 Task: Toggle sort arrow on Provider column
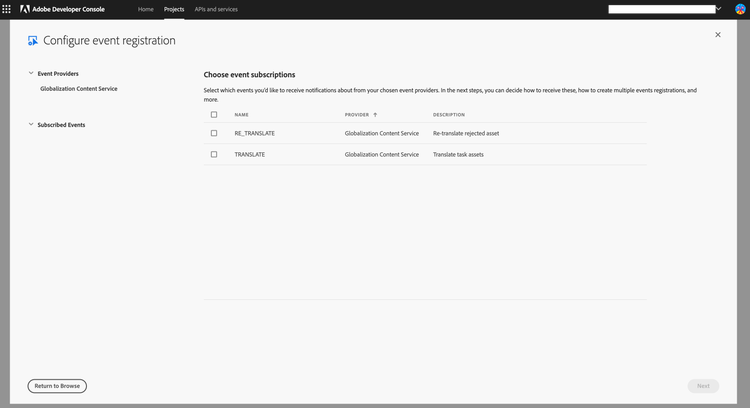375,115
